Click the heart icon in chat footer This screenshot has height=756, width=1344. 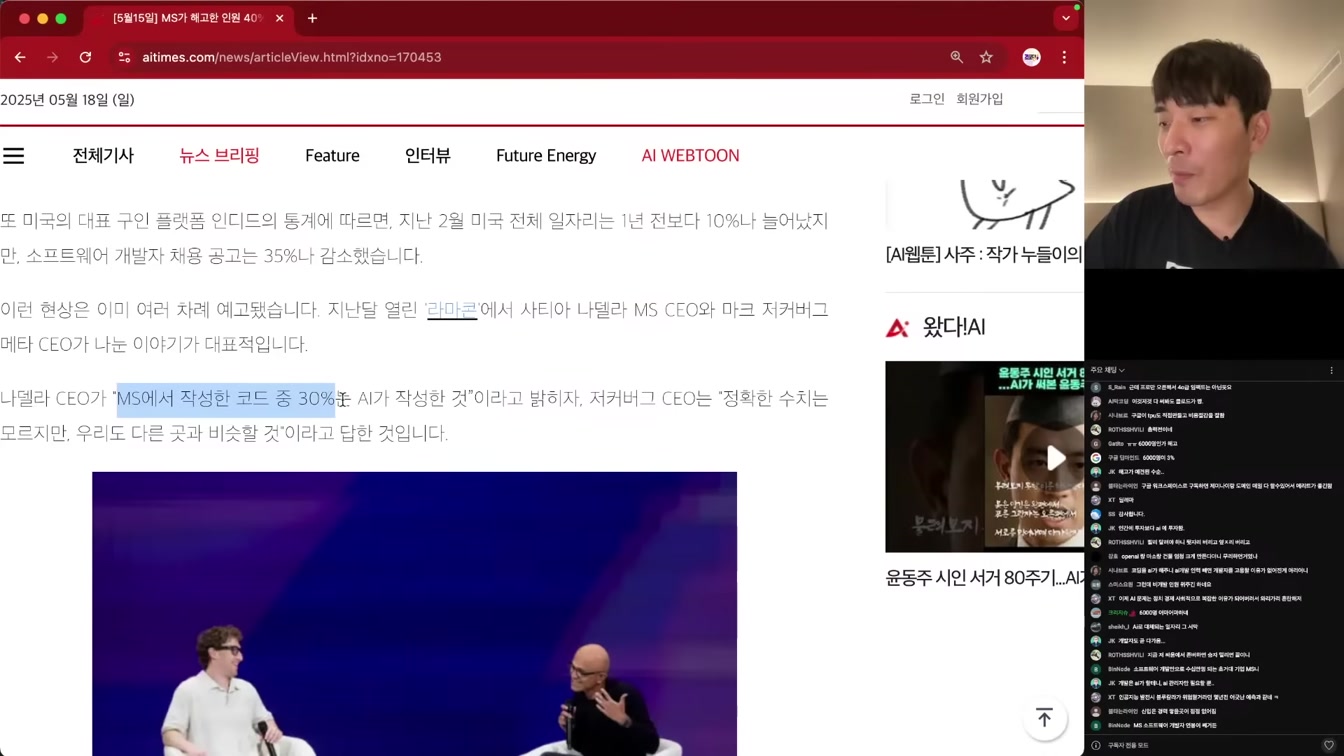click(1328, 745)
